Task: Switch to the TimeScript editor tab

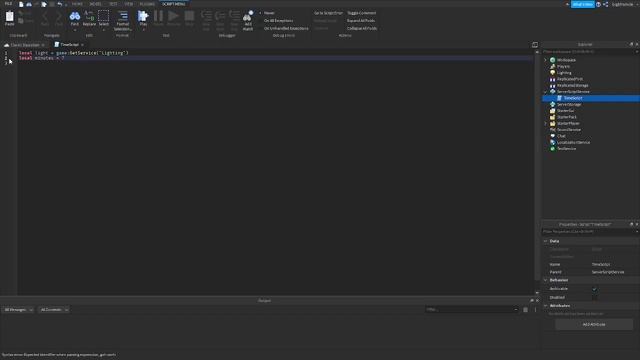Action: coord(69,44)
